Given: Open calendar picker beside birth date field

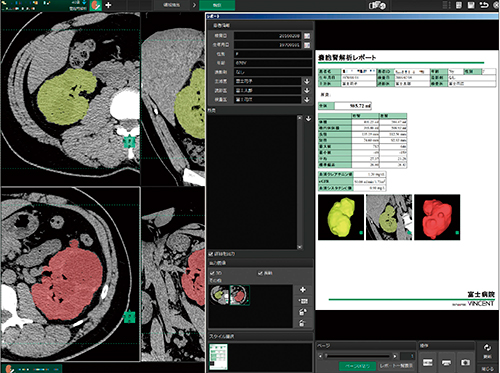Looking at the screenshot, I should click(x=307, y=45).
